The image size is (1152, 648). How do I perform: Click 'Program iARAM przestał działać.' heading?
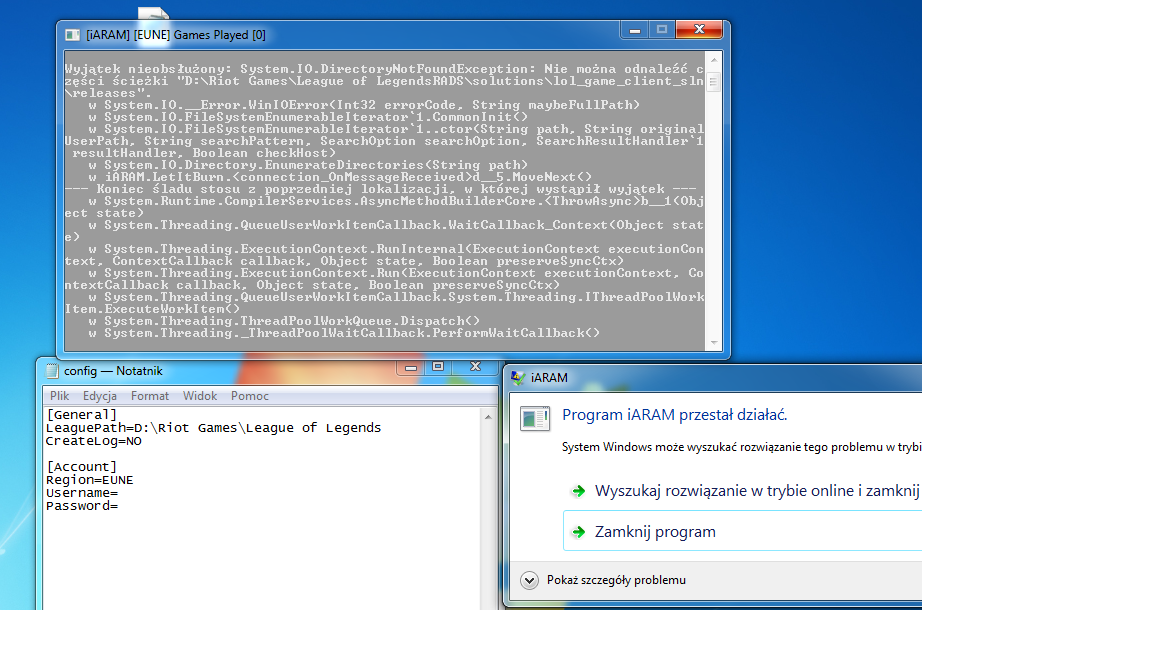[x=674, y=415]
